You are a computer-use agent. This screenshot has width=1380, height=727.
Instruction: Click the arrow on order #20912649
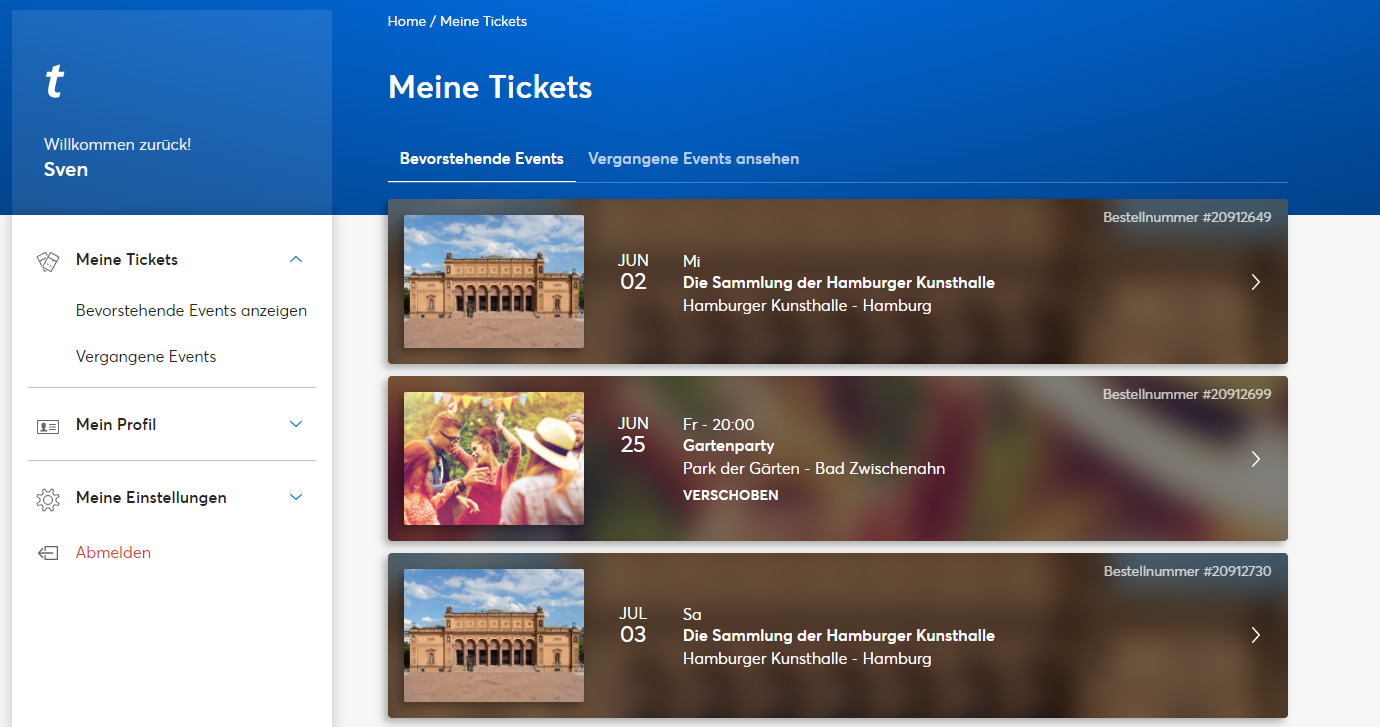pyautogui.click(x=1256, y=282)
